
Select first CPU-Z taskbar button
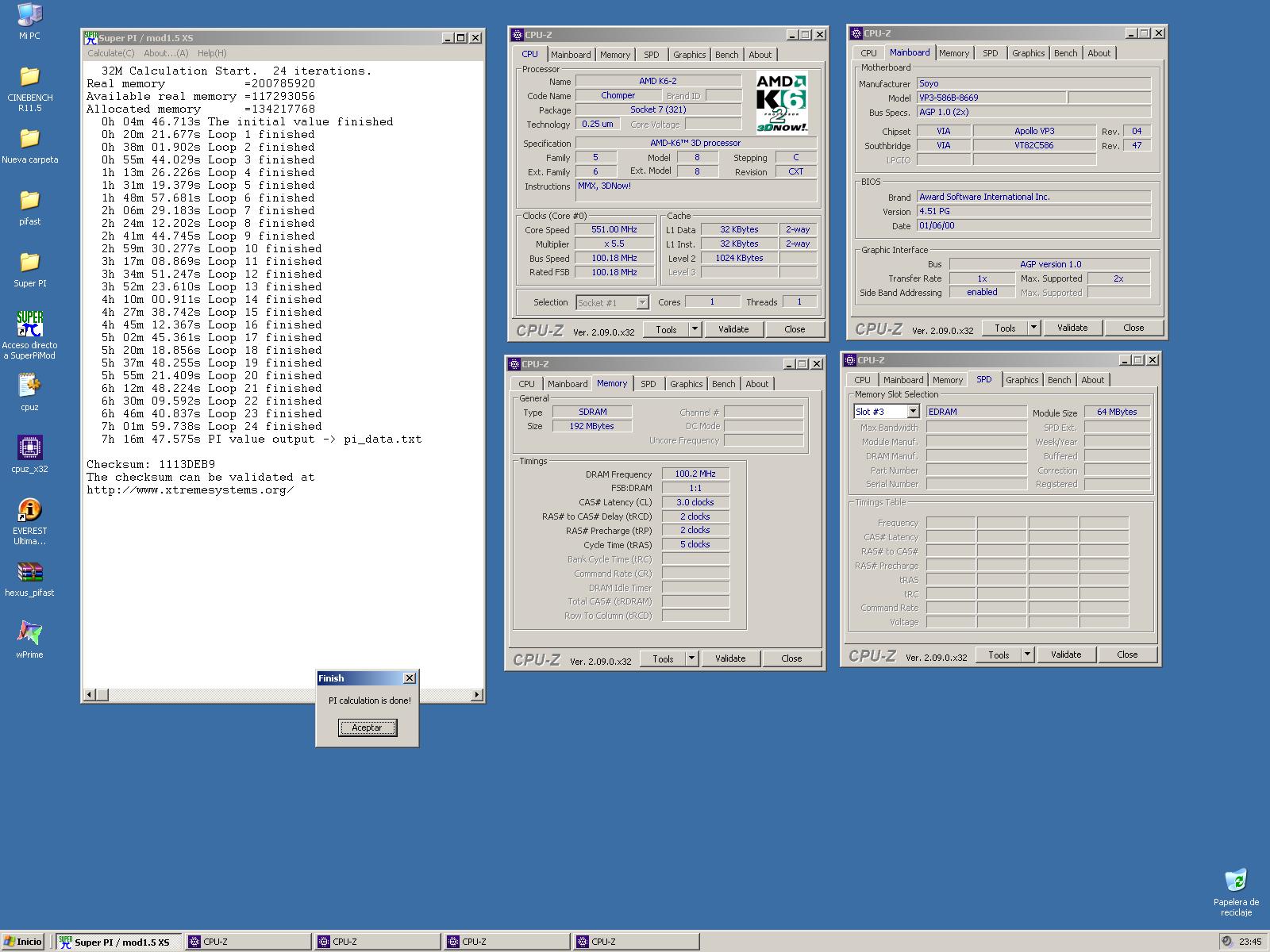click(248, 942)
